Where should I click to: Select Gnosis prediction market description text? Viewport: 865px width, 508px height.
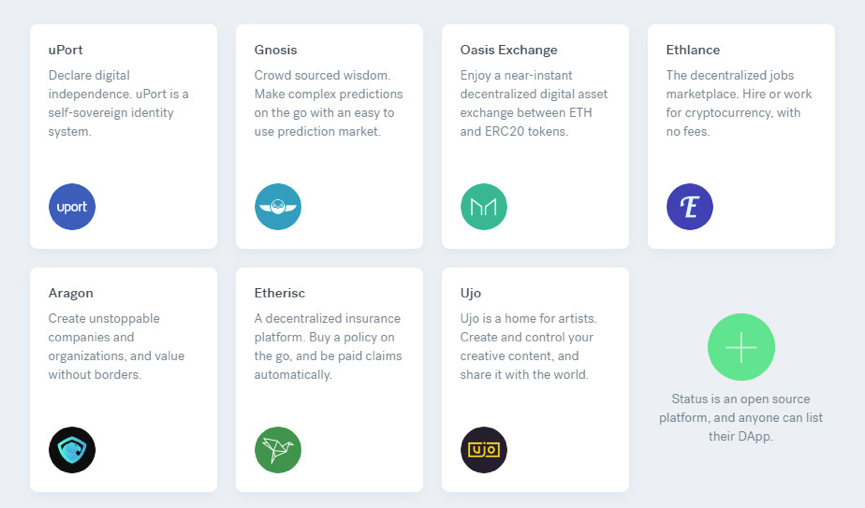(329, 103)
